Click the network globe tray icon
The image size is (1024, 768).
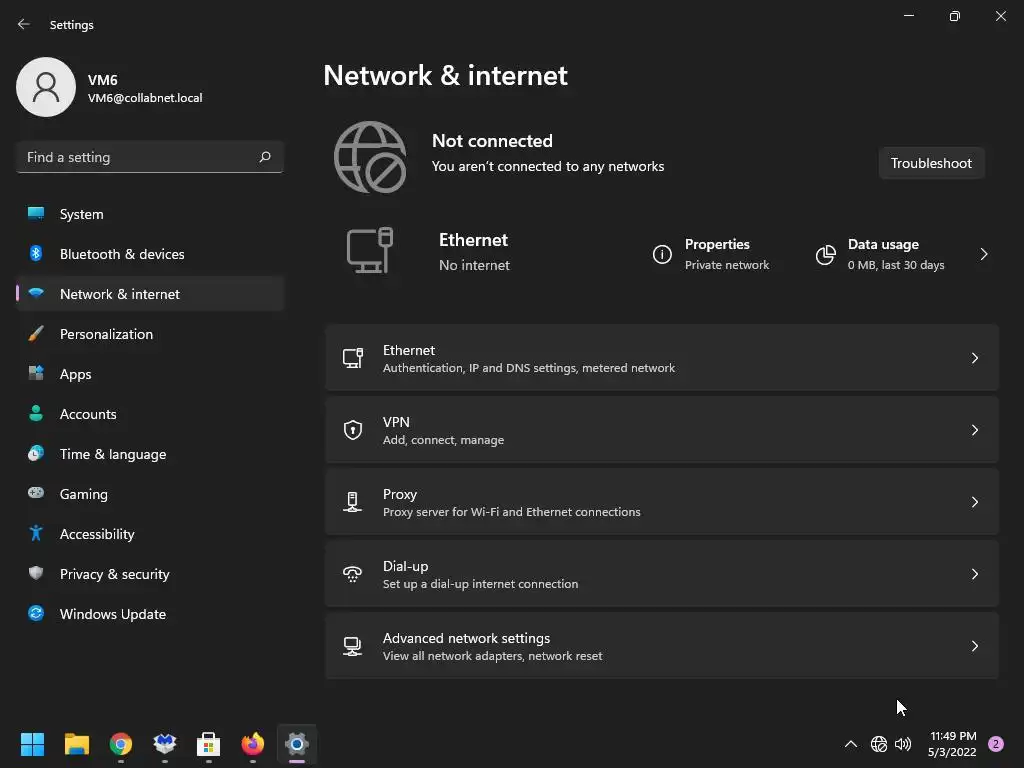point(879,744)
